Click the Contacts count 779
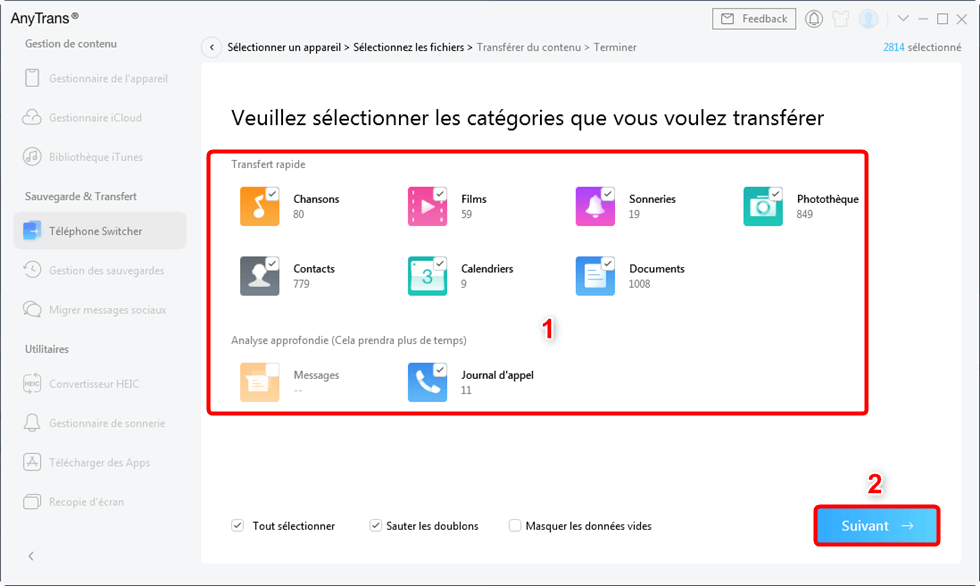 tap(301, 284)
